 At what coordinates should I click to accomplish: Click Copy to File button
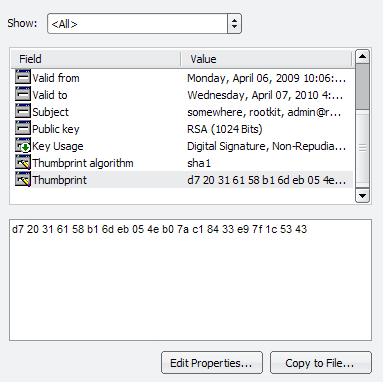click(320, 363)
